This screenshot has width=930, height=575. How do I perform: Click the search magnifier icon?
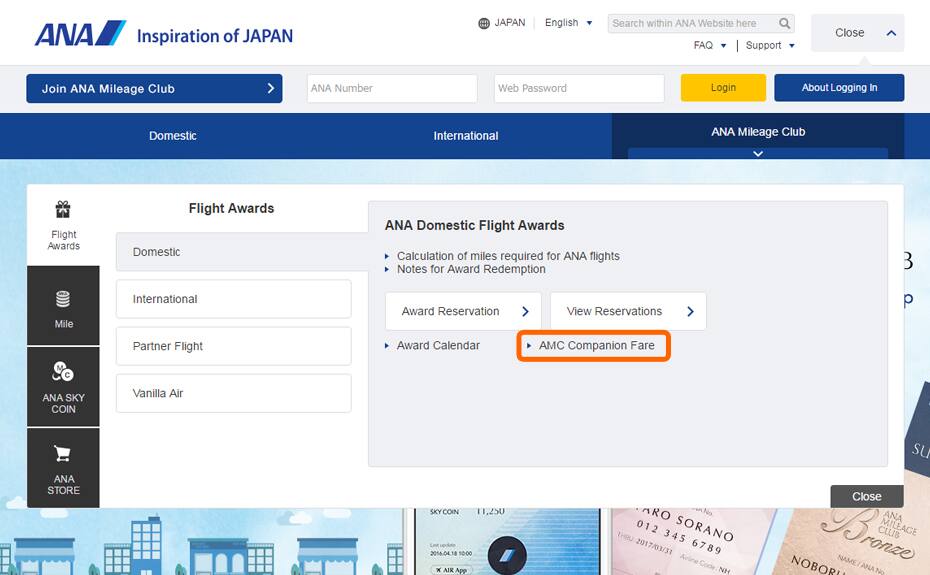784,23
